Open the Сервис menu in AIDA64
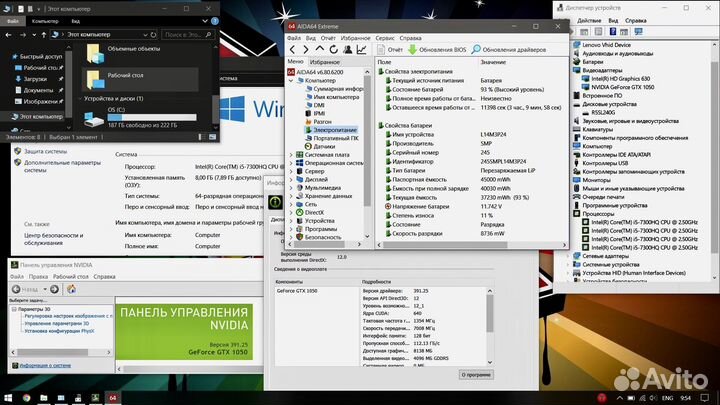The image size is (720, 405). [384, 37]
